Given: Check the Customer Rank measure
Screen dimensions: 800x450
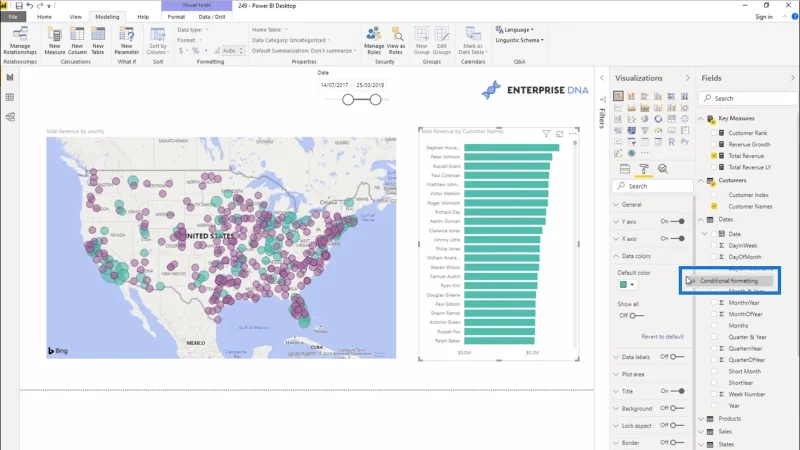Looking at the screenshot, I should 714,133.
